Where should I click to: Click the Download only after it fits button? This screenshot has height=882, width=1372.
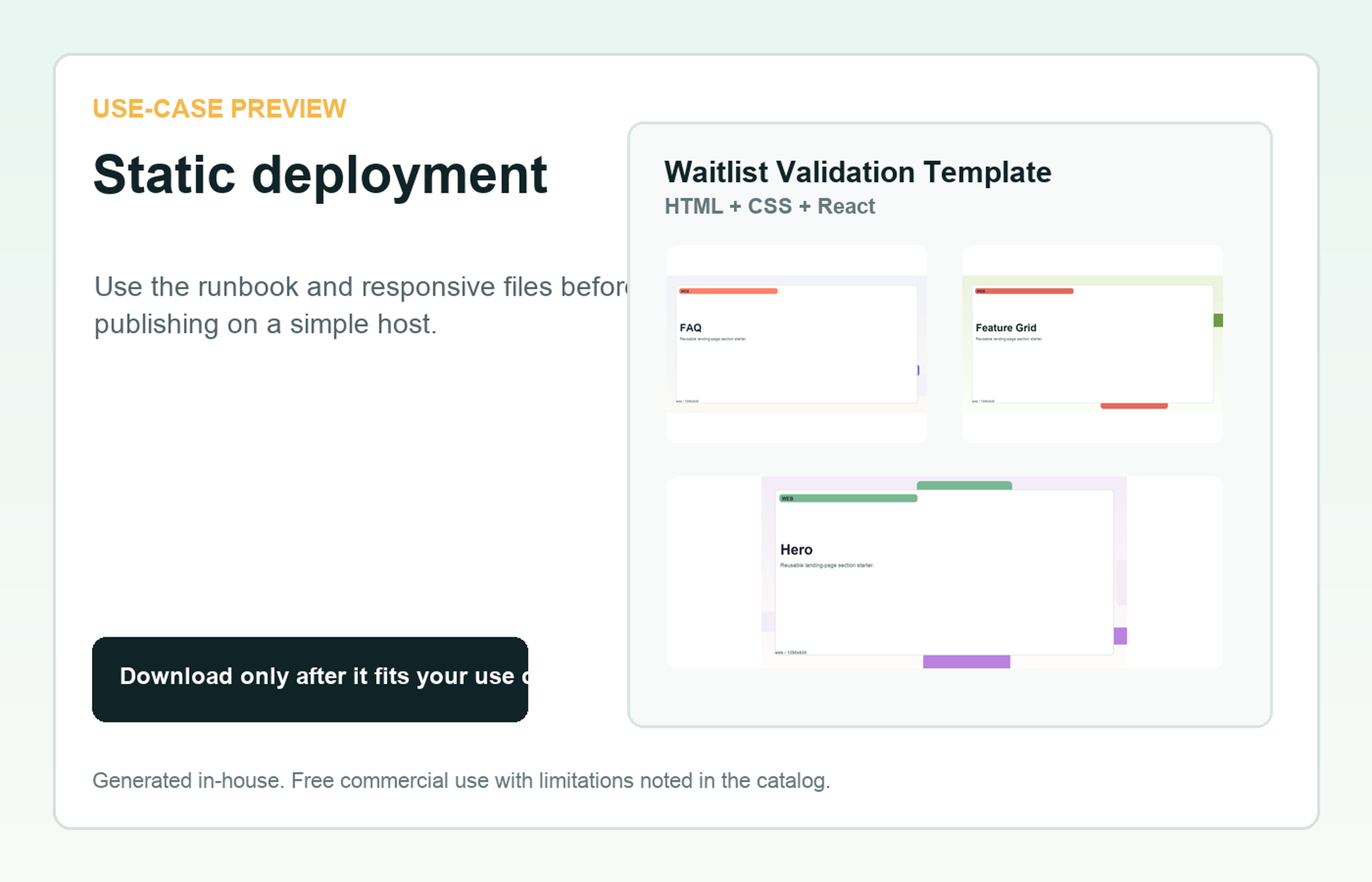click(310, 679)
